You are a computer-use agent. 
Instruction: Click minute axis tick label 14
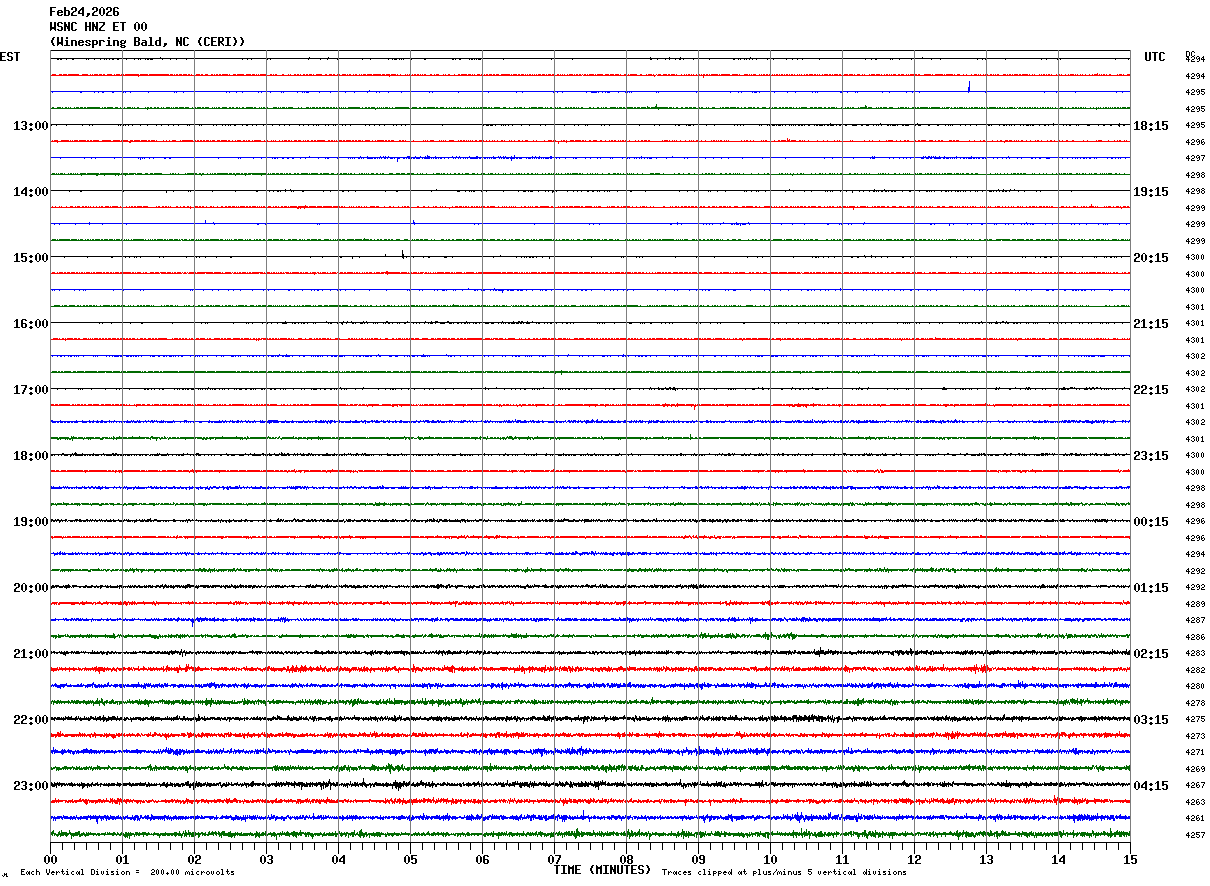(1058, 860)
